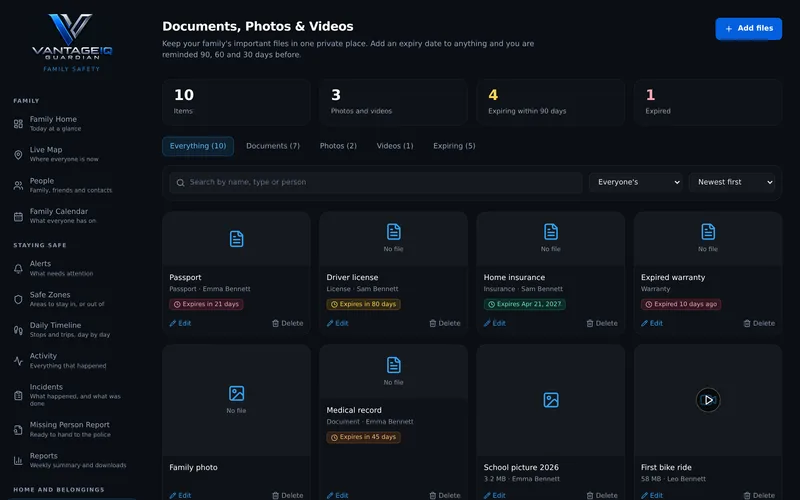Open the Everyone's filter dropdown

pos(636,182)
